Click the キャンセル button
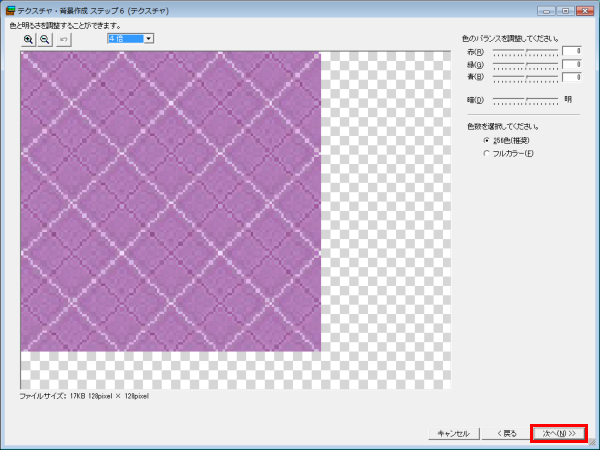This screenshot has height=450, width=600. point(449,433)
